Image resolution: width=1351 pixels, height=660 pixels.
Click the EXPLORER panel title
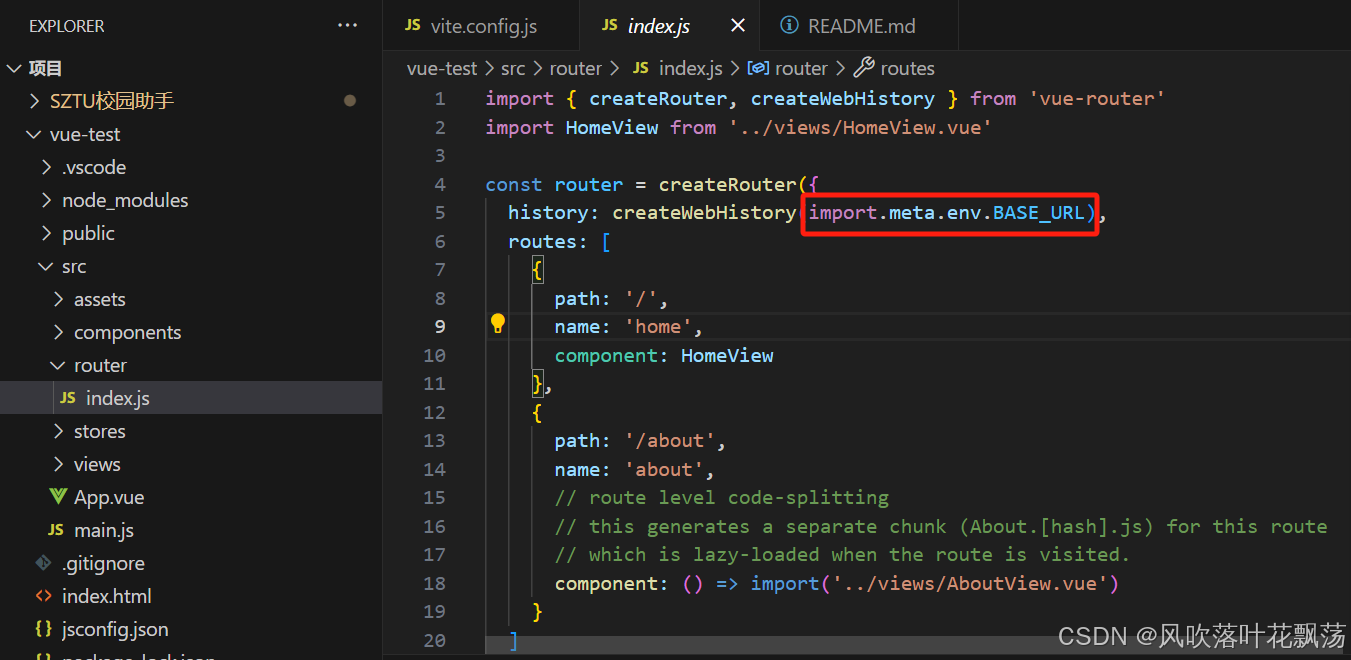pos(67,26)
